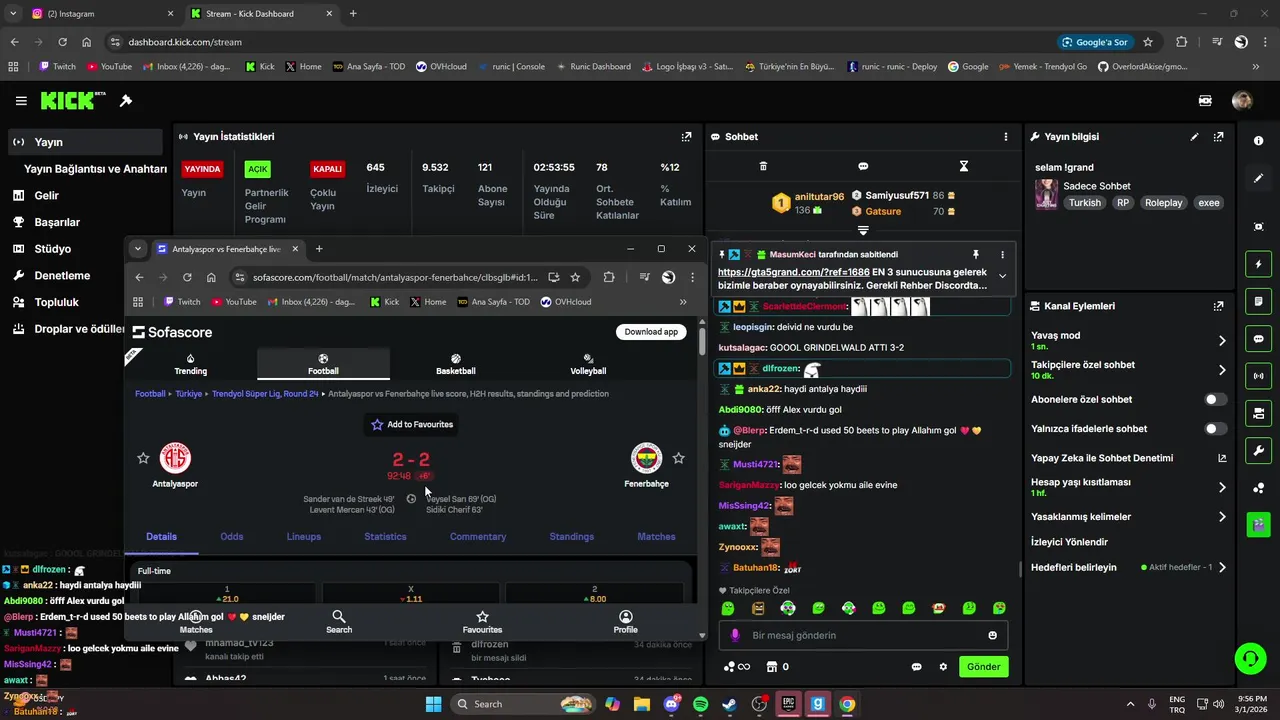
Task: Select Basketball tab on Sofascore
Action: click(456, 364)
